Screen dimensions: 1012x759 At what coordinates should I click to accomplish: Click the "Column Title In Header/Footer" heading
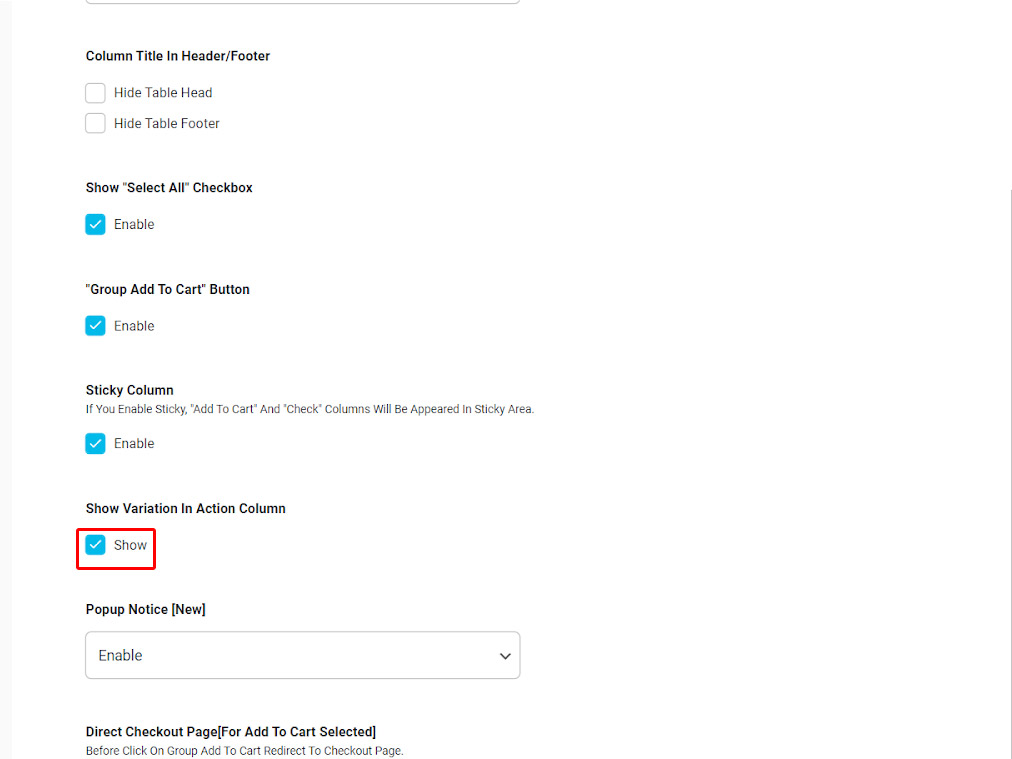[x=178, y=56]
